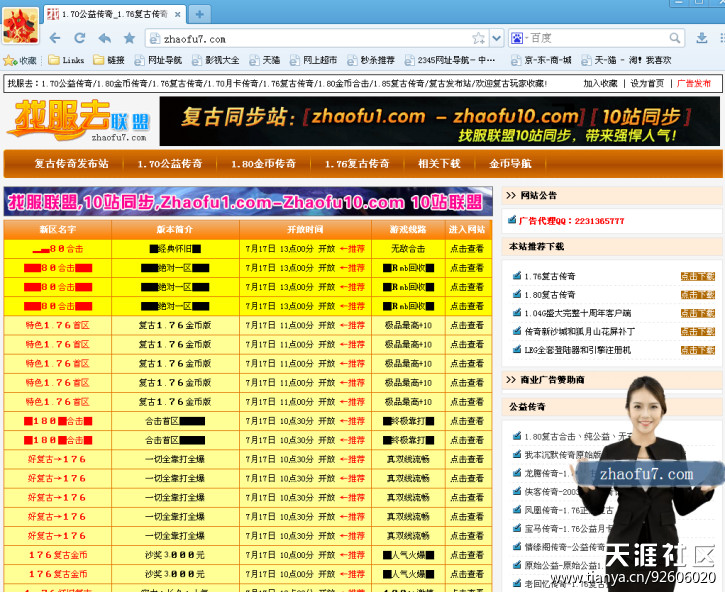Image resolution: width=725 pixels, height=592 pixels.
Task: Open 天猫 bookmark
Action: [265, 60]
